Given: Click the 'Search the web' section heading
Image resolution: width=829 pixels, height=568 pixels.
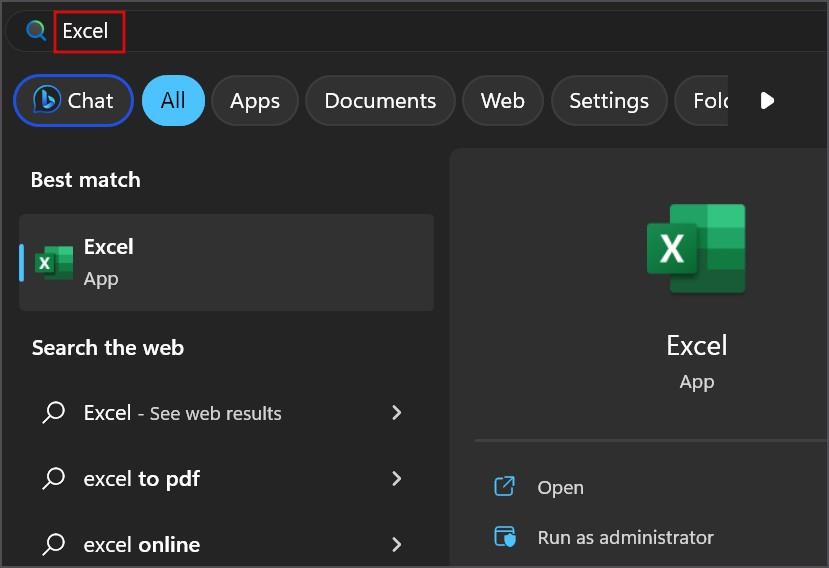Looking at the screenshot, I should 108,347.
